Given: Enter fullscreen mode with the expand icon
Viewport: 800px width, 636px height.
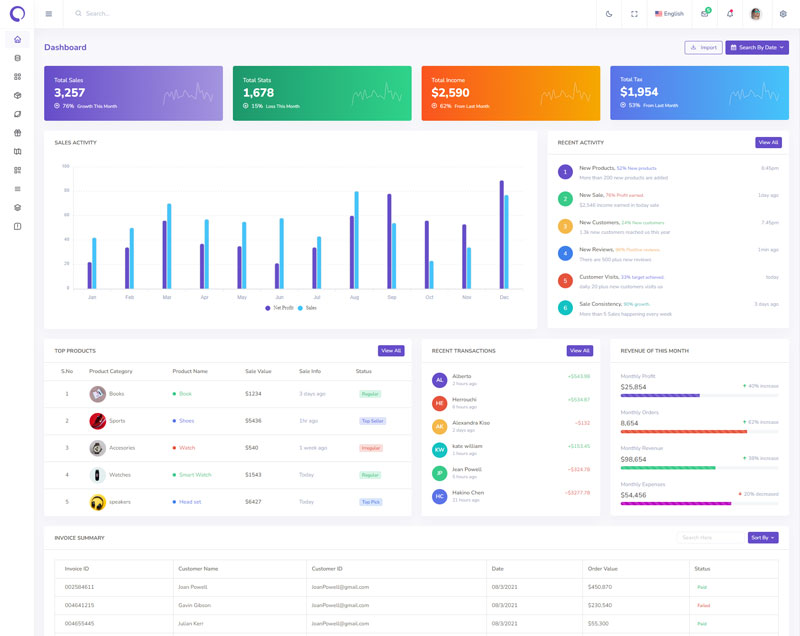Looking at the screenshot, I should [634, 14].
